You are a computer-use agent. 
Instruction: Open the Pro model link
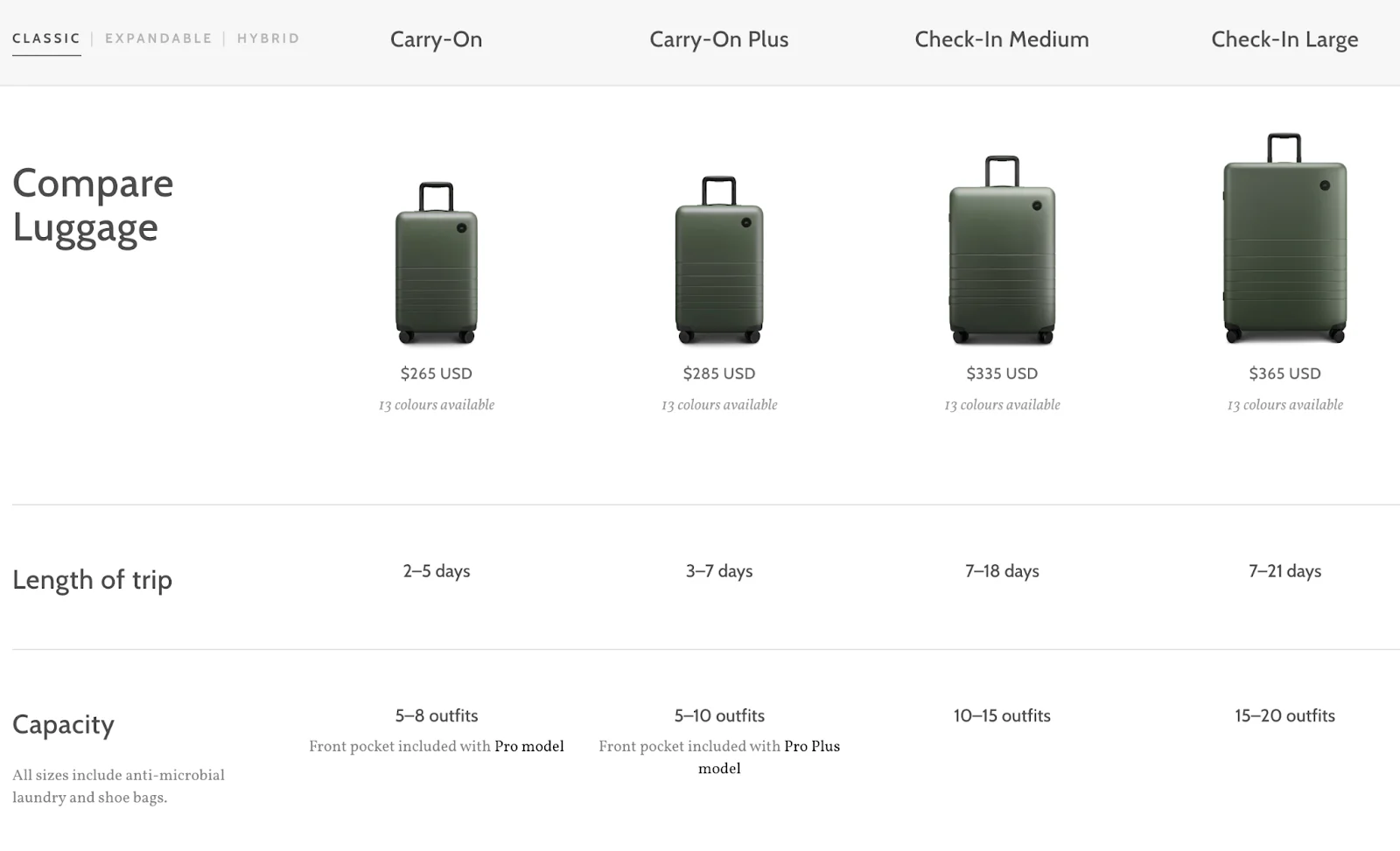[529, 746]
